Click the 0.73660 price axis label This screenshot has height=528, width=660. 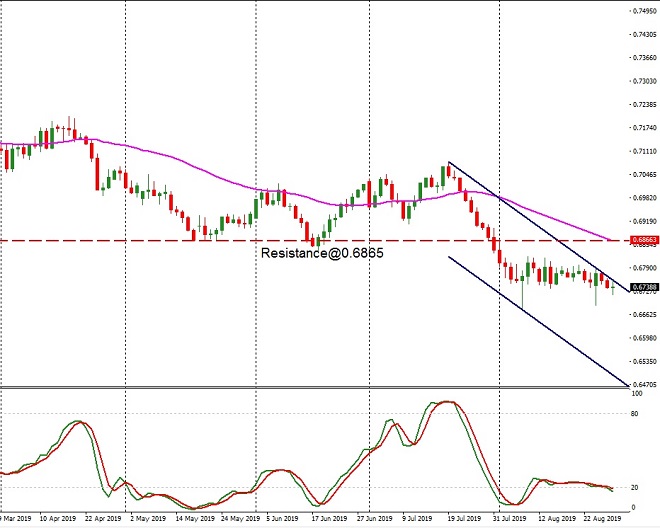(645, 58)
